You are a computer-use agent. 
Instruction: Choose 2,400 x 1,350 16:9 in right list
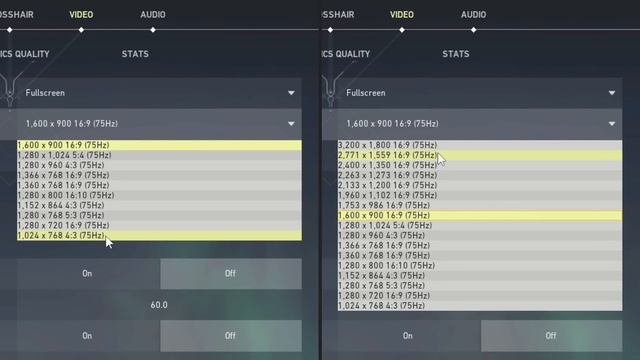[x=480, y=165]
